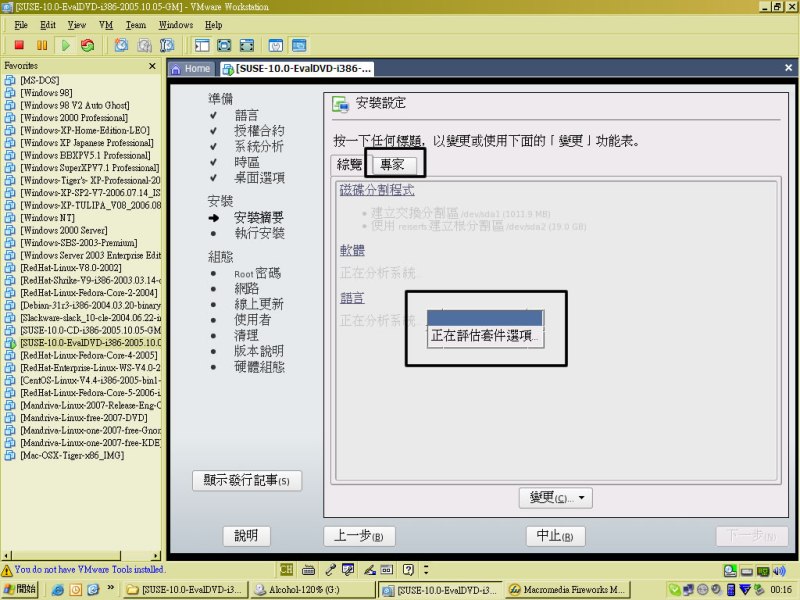
Task: Open the File menu
Action: pyautogui.click(x=21, y=24)
